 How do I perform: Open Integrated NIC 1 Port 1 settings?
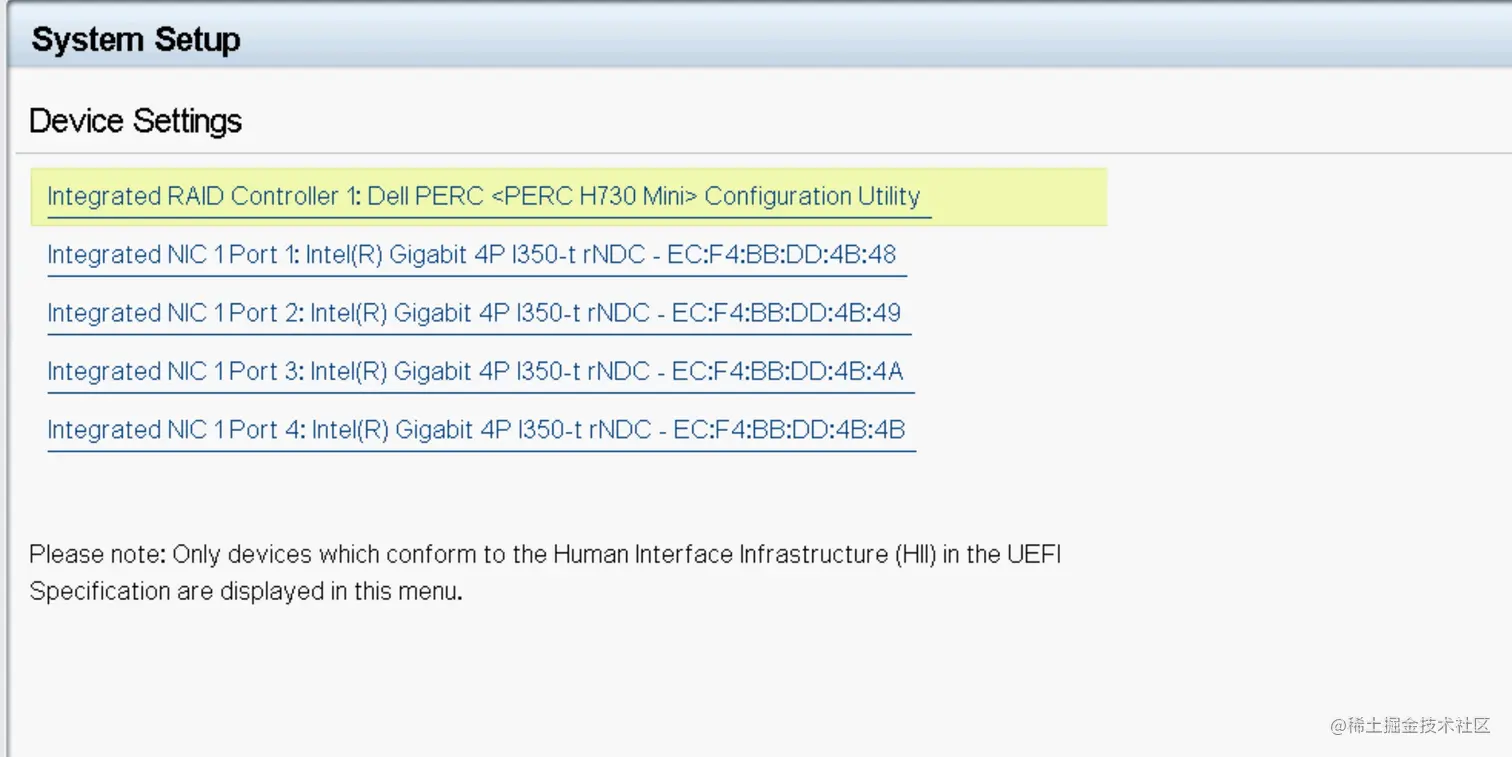[x=471, y=255]
